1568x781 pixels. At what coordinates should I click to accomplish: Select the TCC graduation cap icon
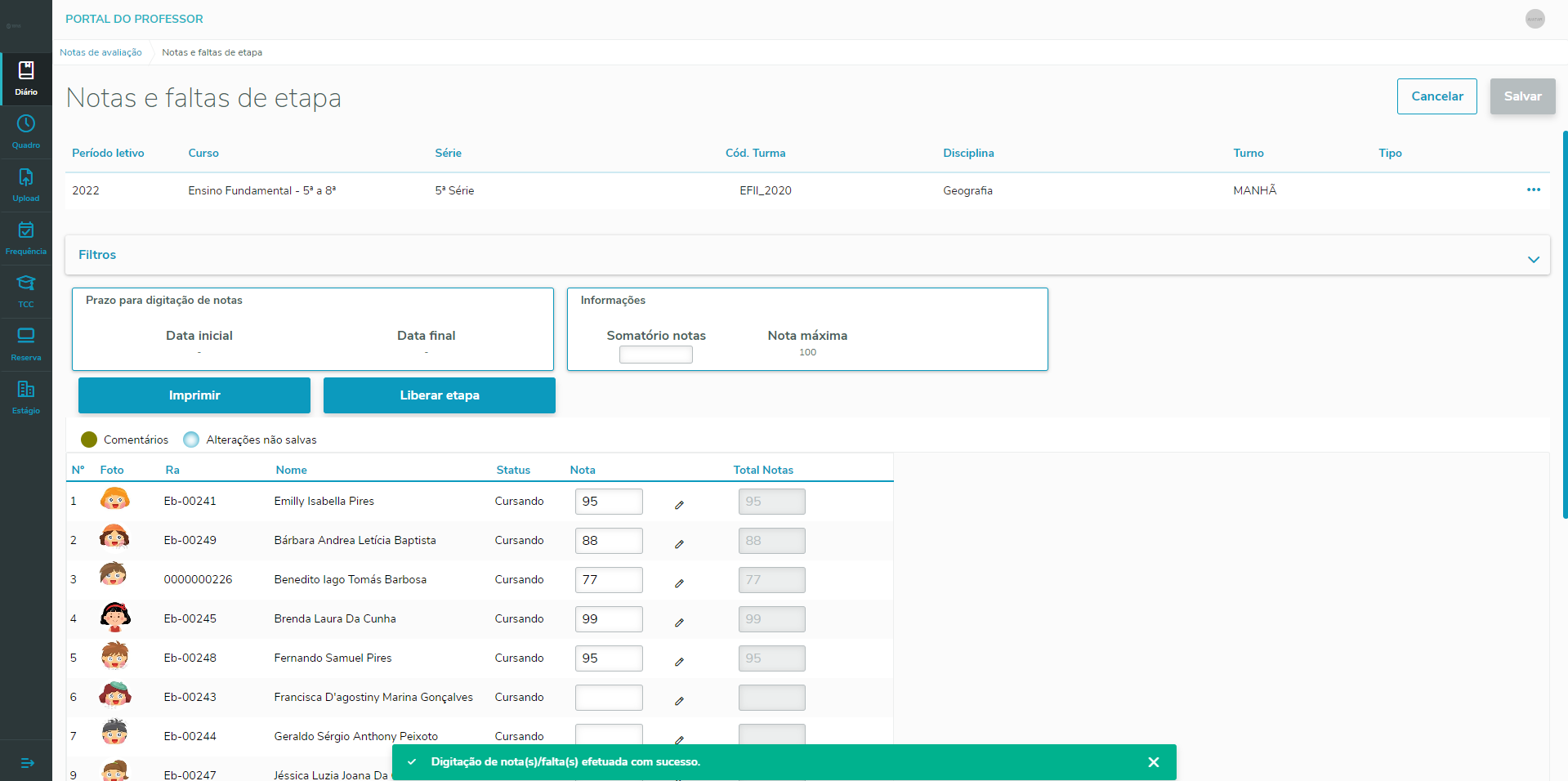pos(26,283)
